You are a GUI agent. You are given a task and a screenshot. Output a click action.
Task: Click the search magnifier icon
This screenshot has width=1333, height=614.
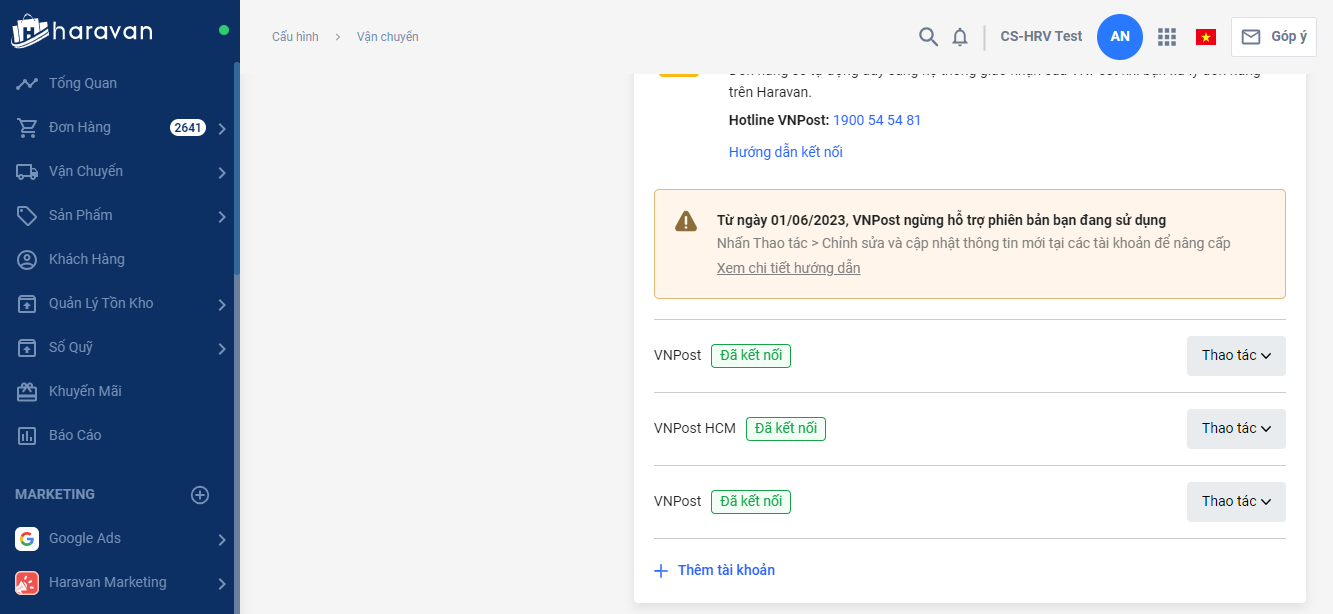tap(928, 37)
